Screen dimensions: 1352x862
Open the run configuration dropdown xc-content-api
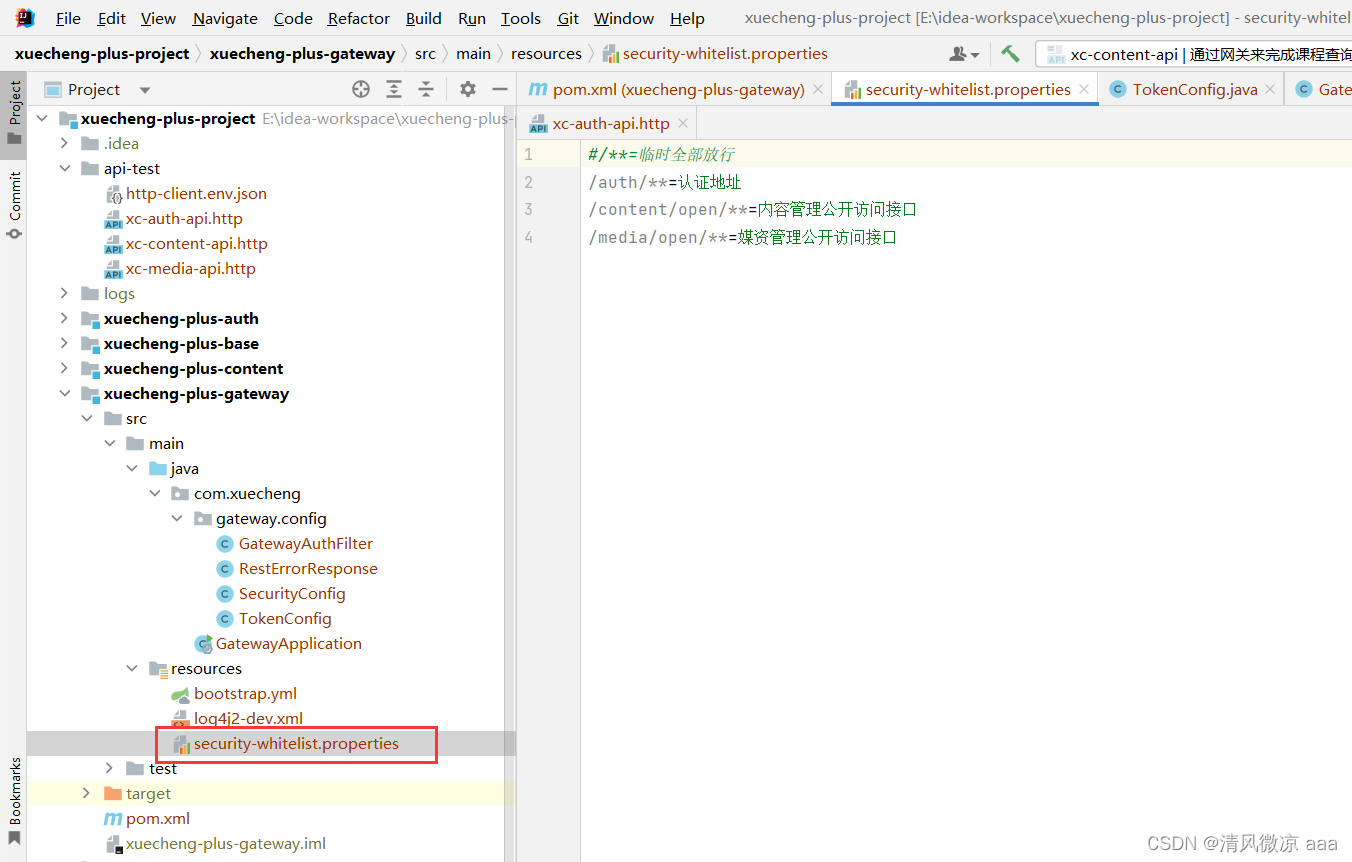coord(1194,54)
